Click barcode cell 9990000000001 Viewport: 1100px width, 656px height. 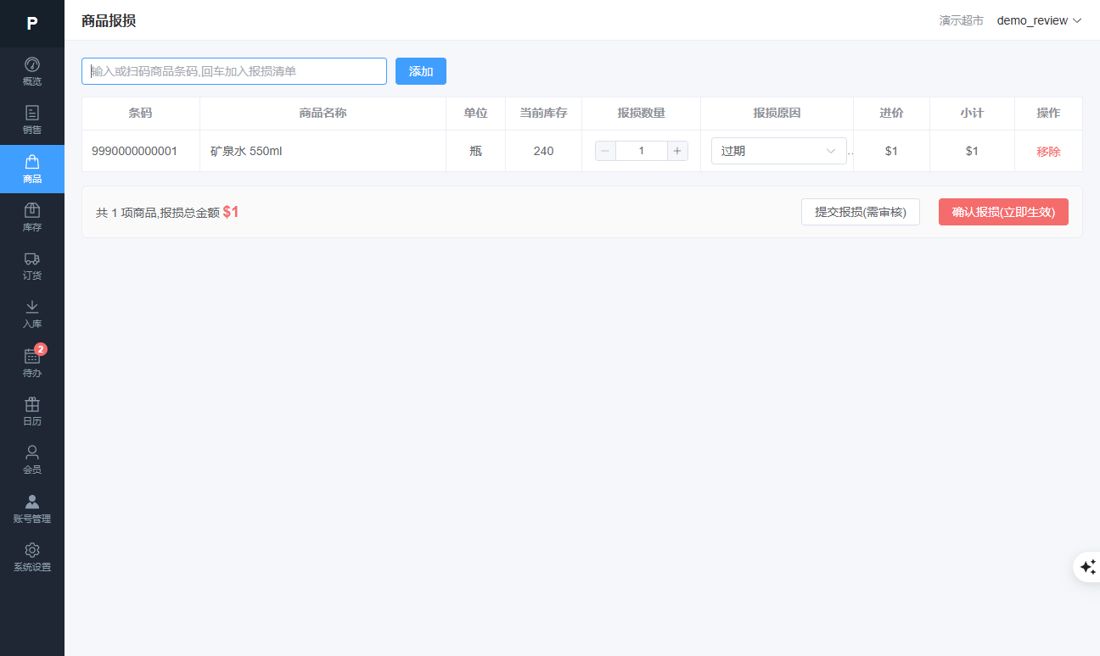134,151
